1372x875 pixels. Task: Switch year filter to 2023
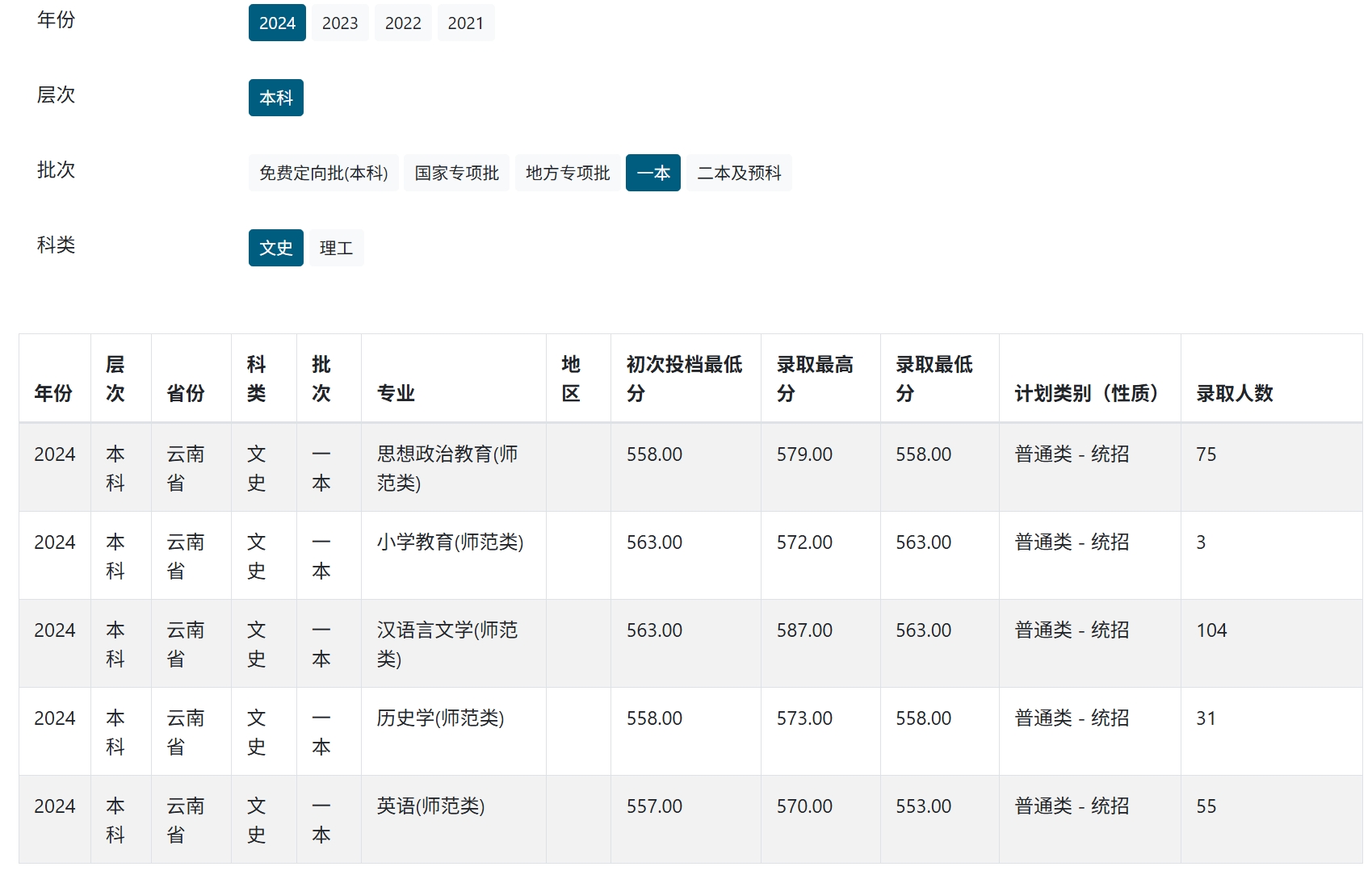[x=340, y=23]
